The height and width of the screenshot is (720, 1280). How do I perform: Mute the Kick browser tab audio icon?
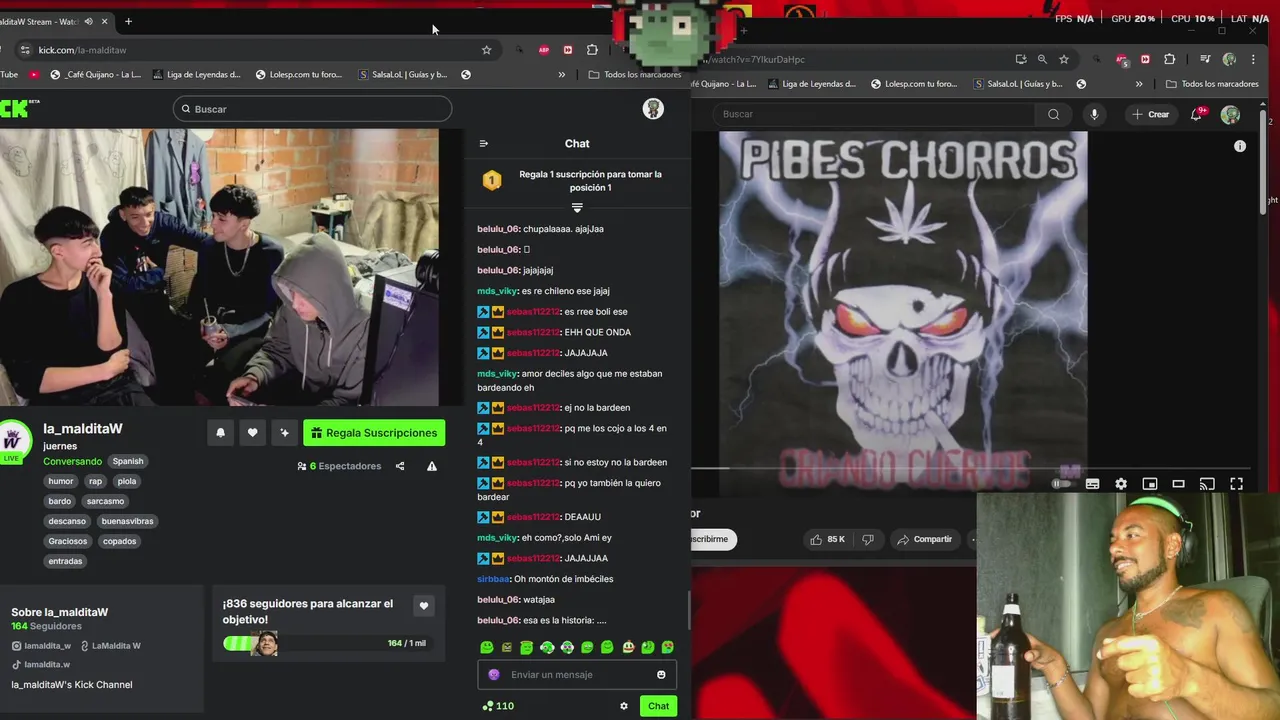tap(89, 21)
